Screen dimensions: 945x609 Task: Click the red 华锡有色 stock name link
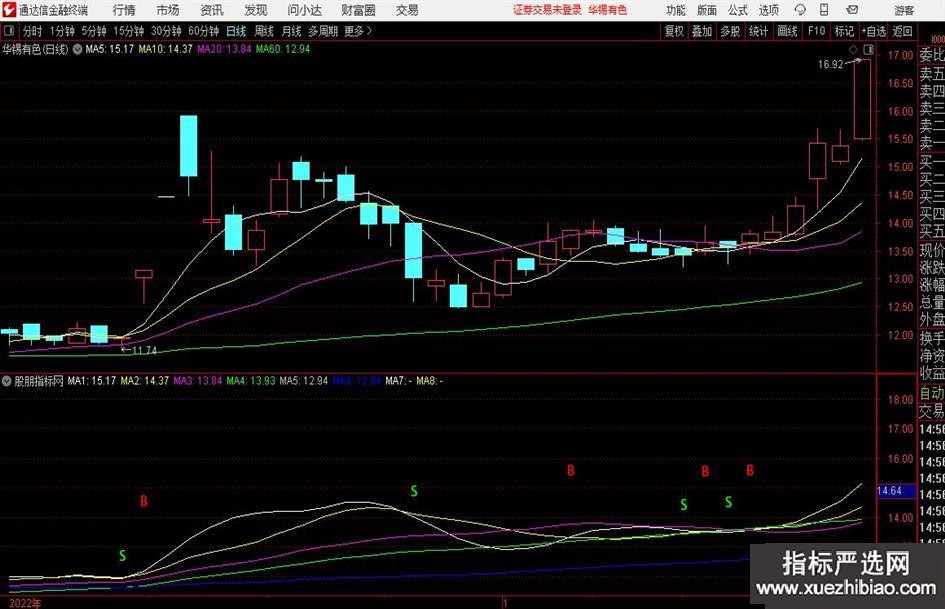coord(608,10)
